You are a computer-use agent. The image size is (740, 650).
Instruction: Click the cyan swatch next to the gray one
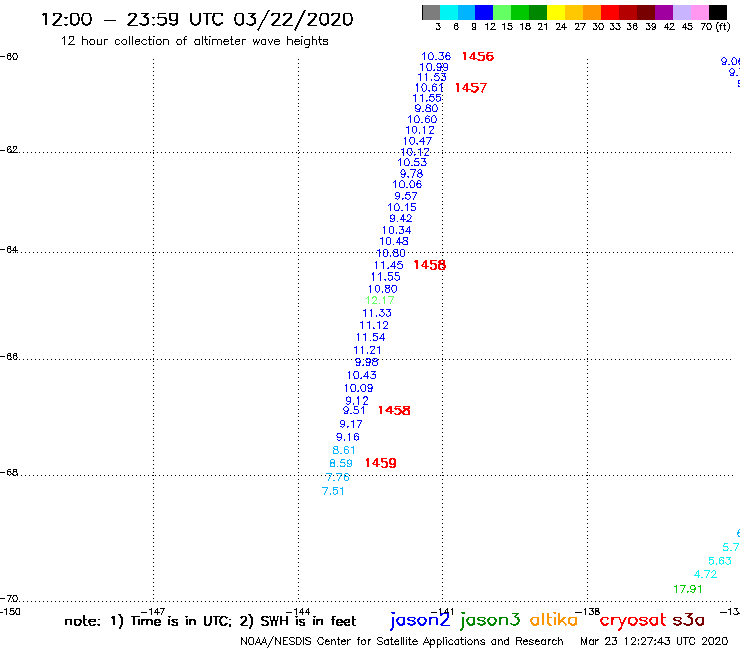pos(449,12)
